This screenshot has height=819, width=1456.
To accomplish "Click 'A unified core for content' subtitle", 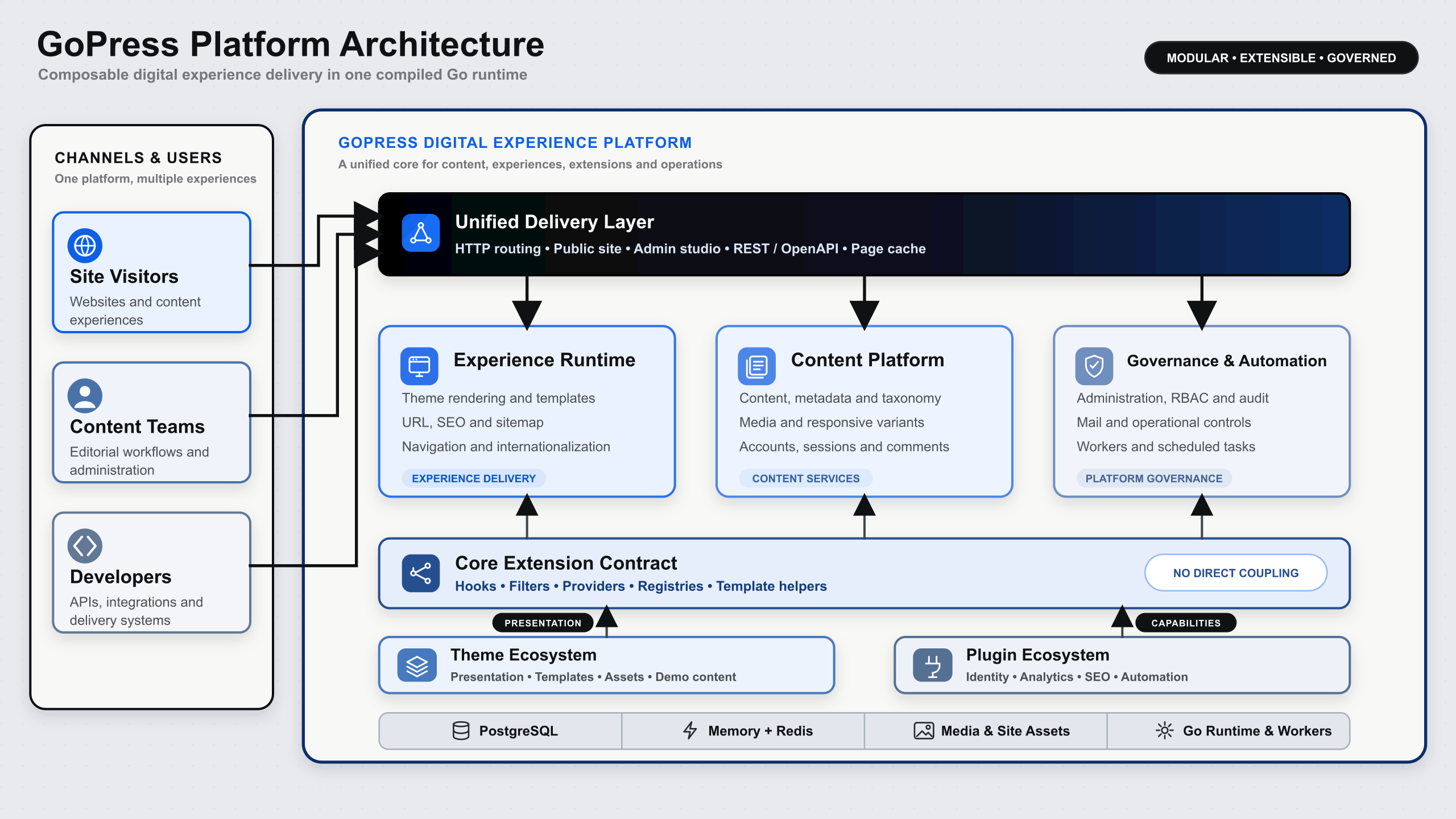I will (x=530, y=164).
